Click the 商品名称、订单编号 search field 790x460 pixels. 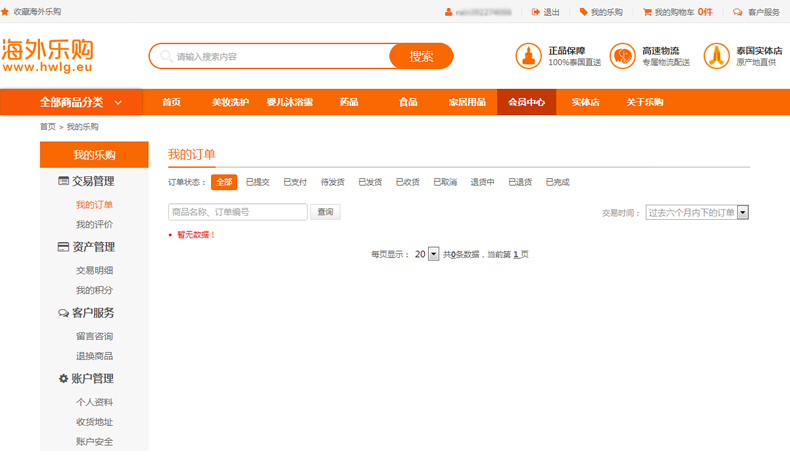[x=238, y=212]
